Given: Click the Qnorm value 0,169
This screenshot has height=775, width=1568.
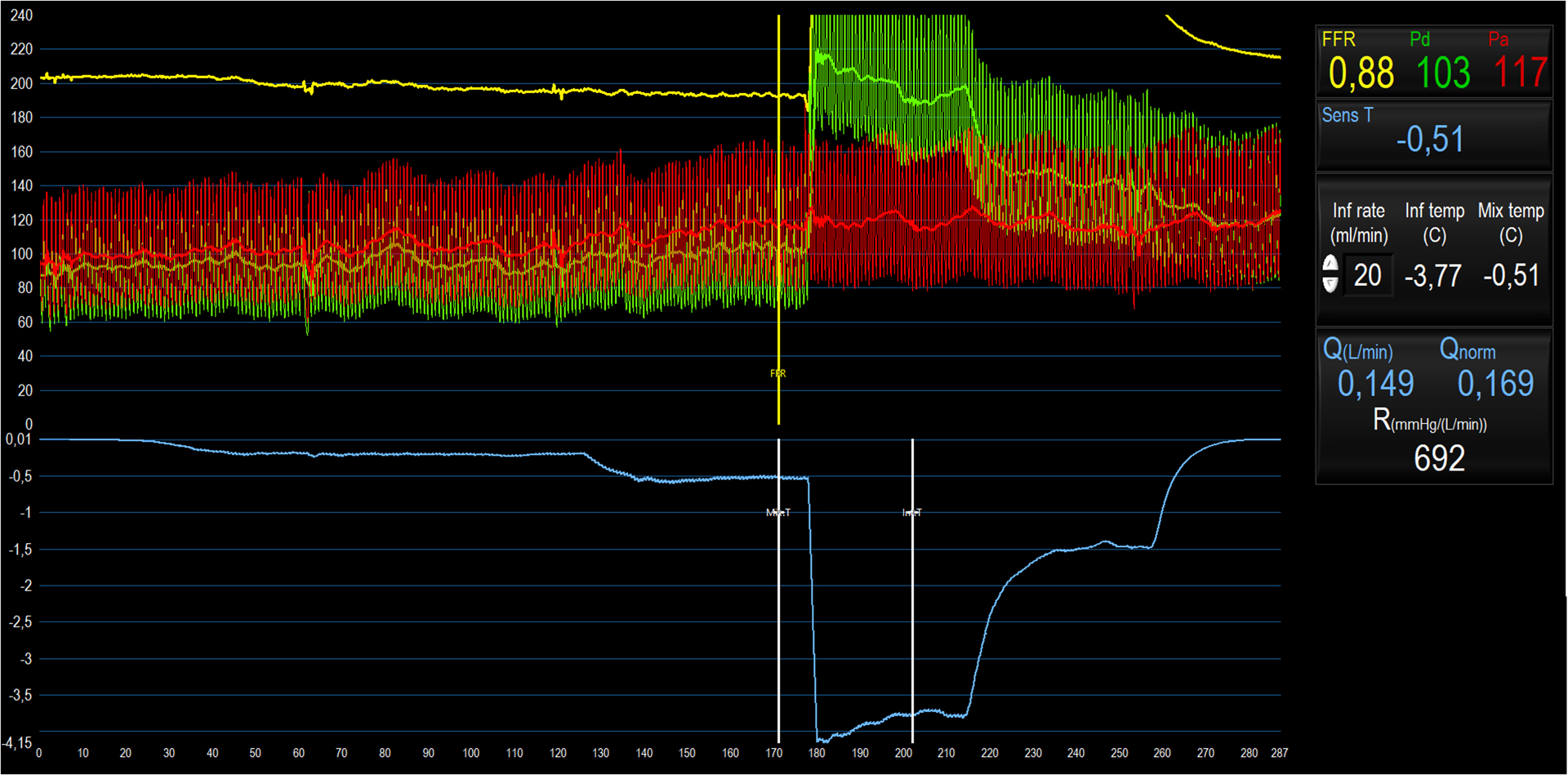Looking at the screenshot, I should coord(1495,384).
